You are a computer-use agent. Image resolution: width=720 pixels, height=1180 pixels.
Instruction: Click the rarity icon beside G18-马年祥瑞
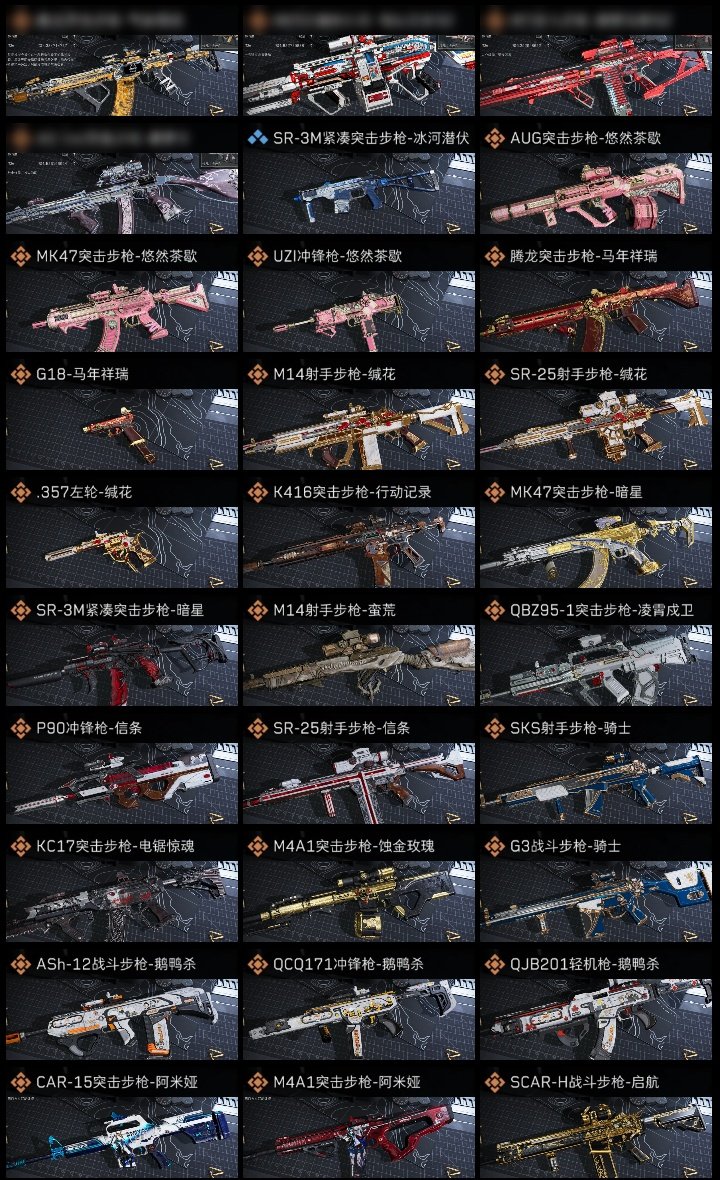(20, 374)
